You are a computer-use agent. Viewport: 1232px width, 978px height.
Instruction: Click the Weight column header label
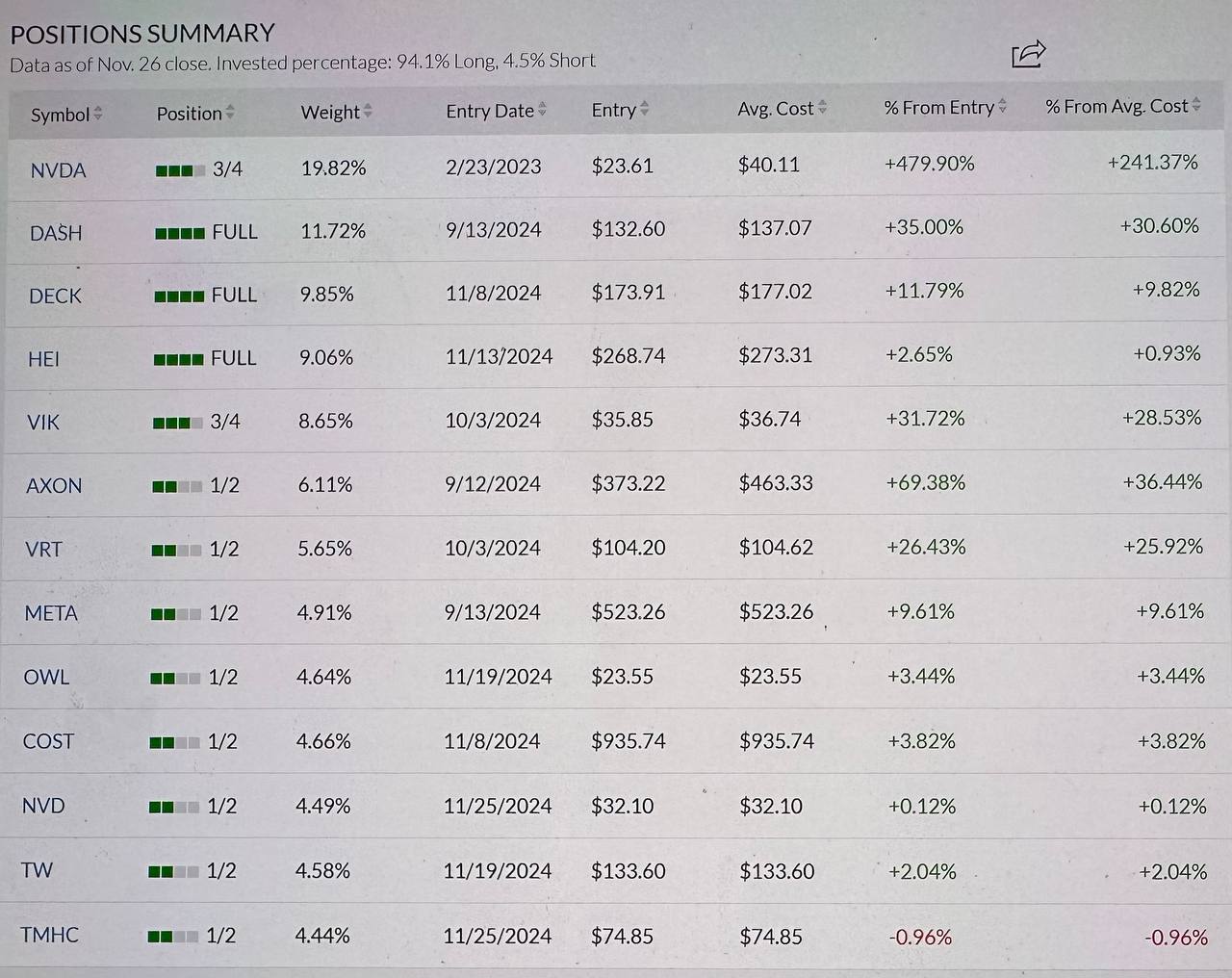pyautogui.click(x=329, y=113)
